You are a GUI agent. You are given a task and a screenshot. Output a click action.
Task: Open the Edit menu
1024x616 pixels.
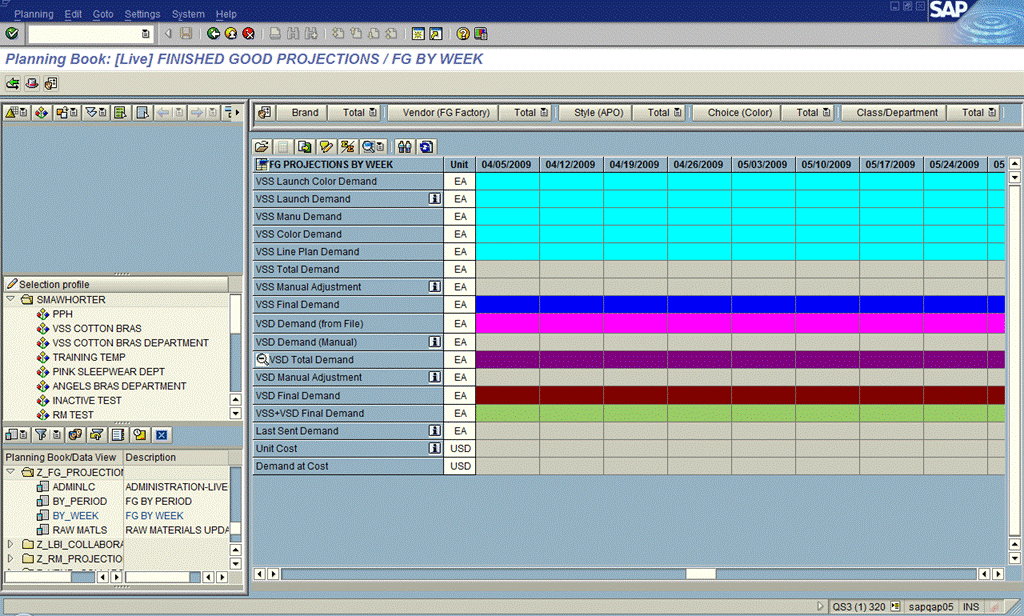click(x=73, y=14)
